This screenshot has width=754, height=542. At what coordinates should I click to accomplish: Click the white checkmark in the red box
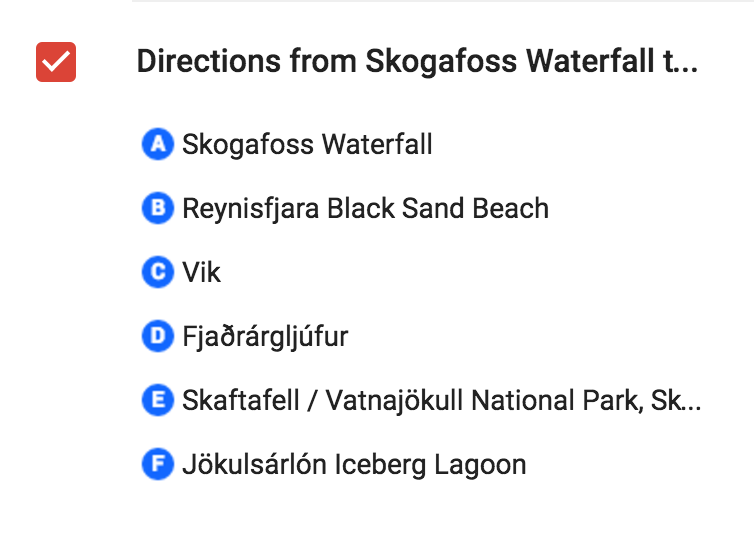tap(56, 62)
